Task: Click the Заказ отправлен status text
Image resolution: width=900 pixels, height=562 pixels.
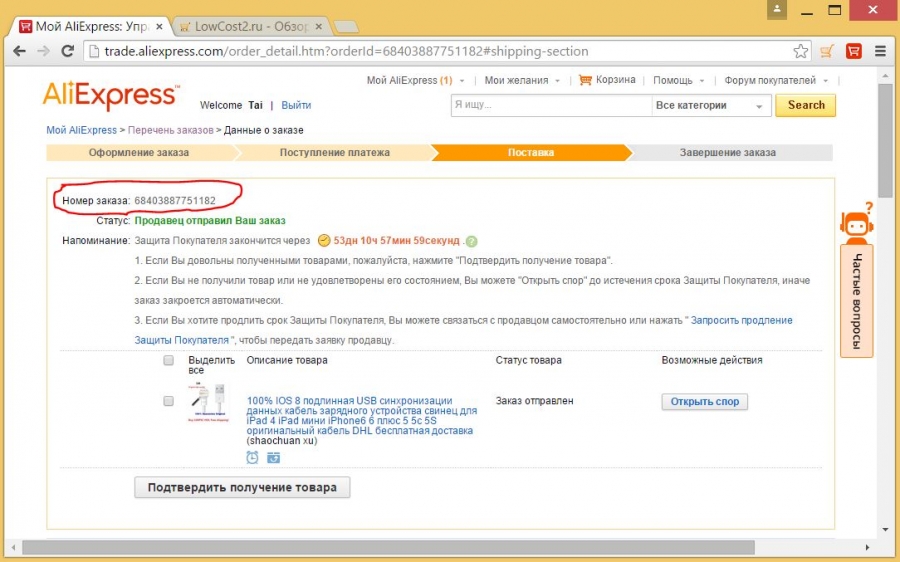Action: pyautogui.click(x=534, y=401)
